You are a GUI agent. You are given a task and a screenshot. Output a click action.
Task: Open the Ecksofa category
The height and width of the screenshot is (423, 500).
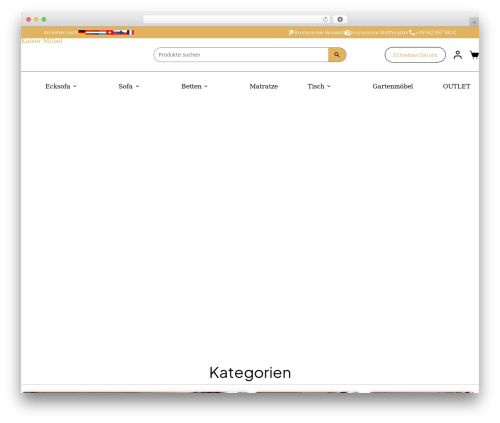58,86
